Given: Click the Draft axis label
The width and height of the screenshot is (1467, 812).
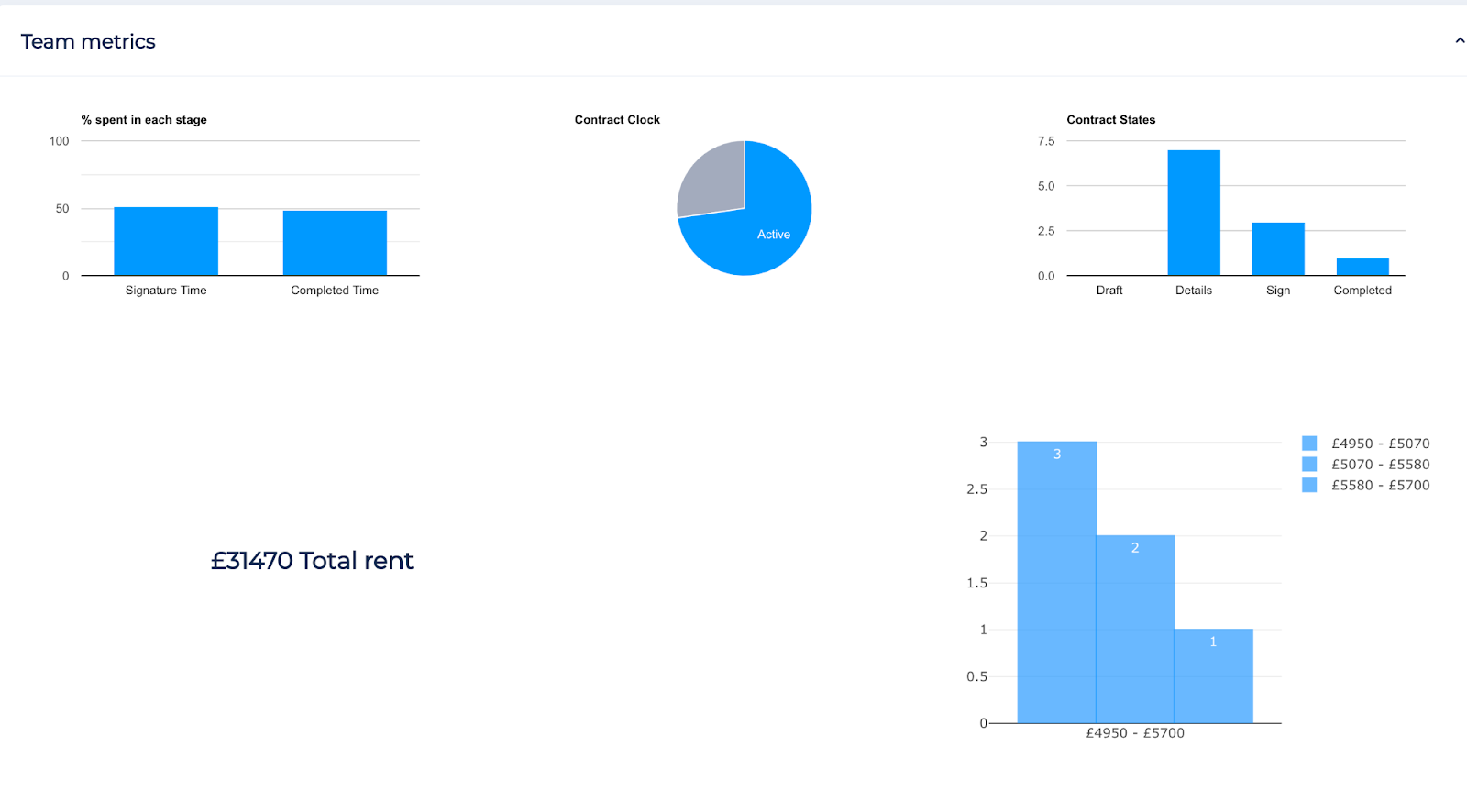Looking at the screenshot, I should [x=1109, y=291].
